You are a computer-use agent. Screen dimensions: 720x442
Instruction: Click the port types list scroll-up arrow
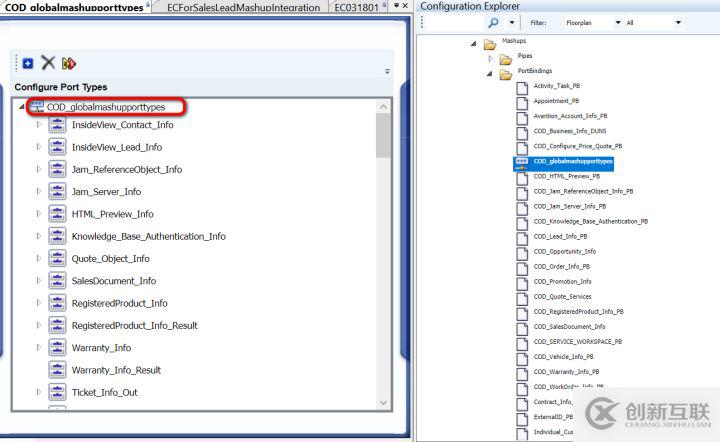click(x=383, y=107)
